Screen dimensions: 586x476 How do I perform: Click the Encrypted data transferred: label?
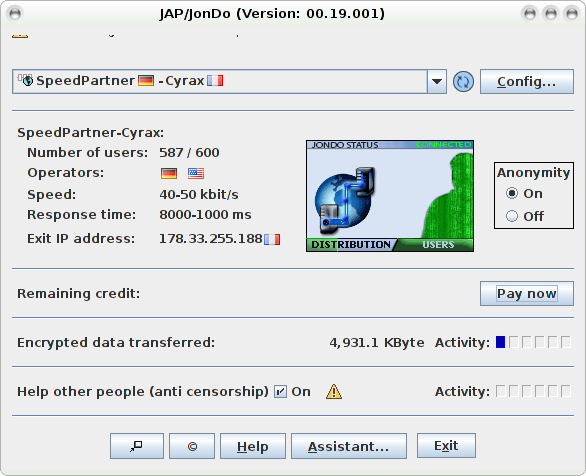pyautogui.click(x=116, y=343)
